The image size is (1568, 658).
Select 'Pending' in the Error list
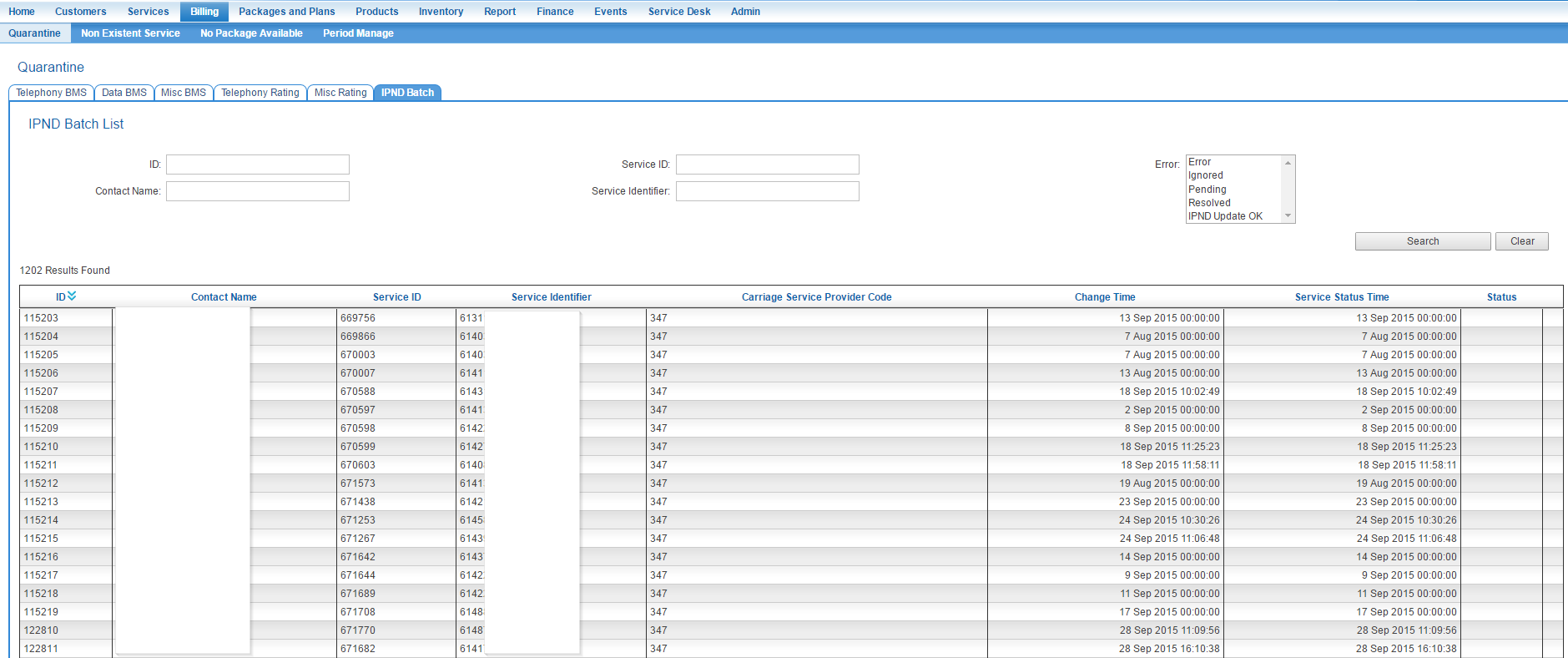point(1207,190)
